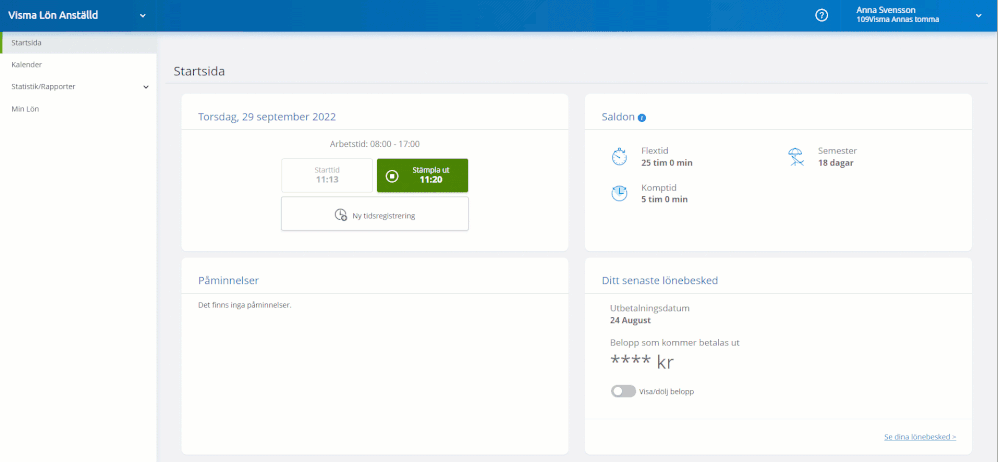
Task: Expand the Statistik/Rapporter sidebar section
Action: pos(146,87)
